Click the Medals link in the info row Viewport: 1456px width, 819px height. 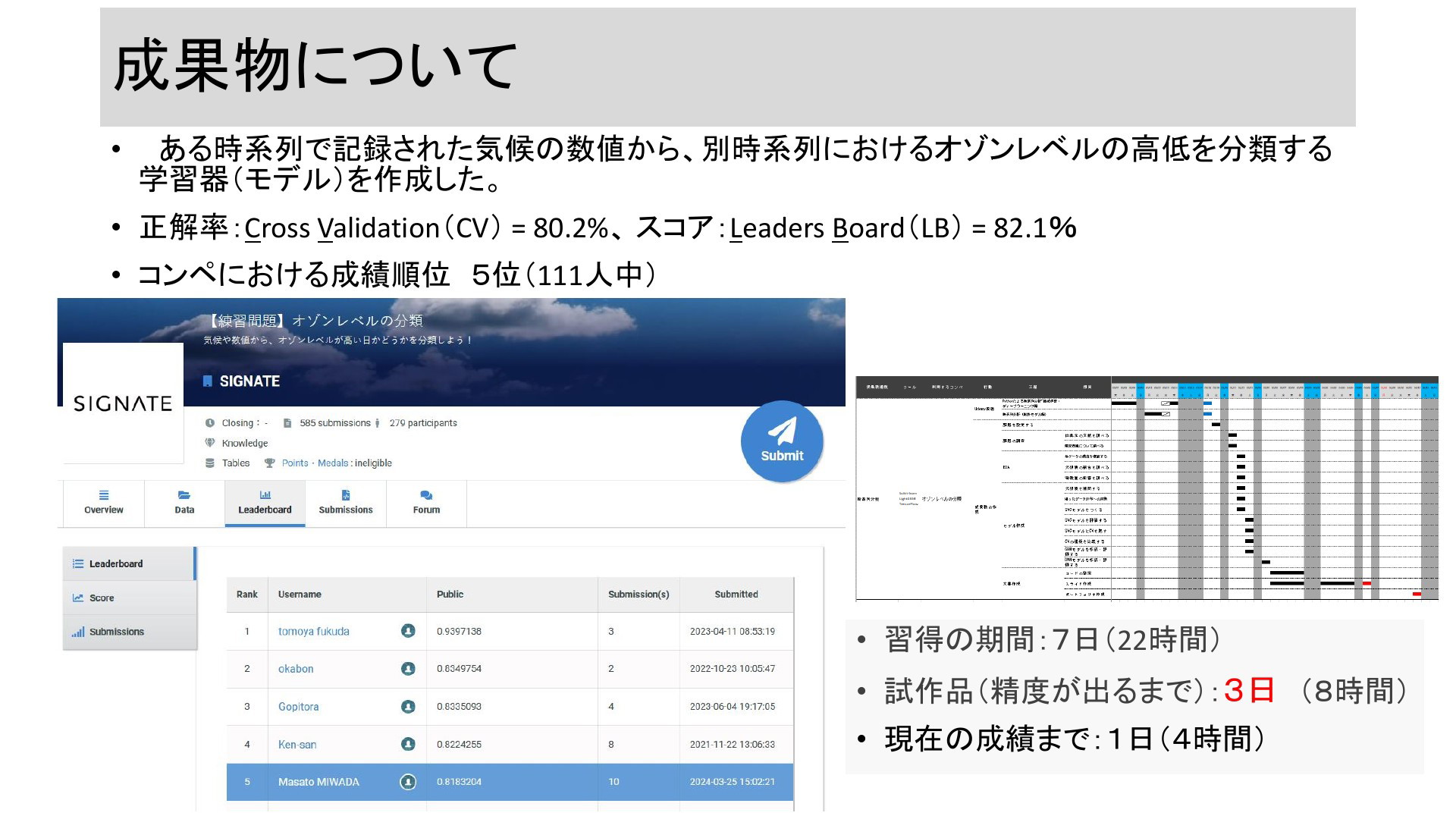coord(333,463)
